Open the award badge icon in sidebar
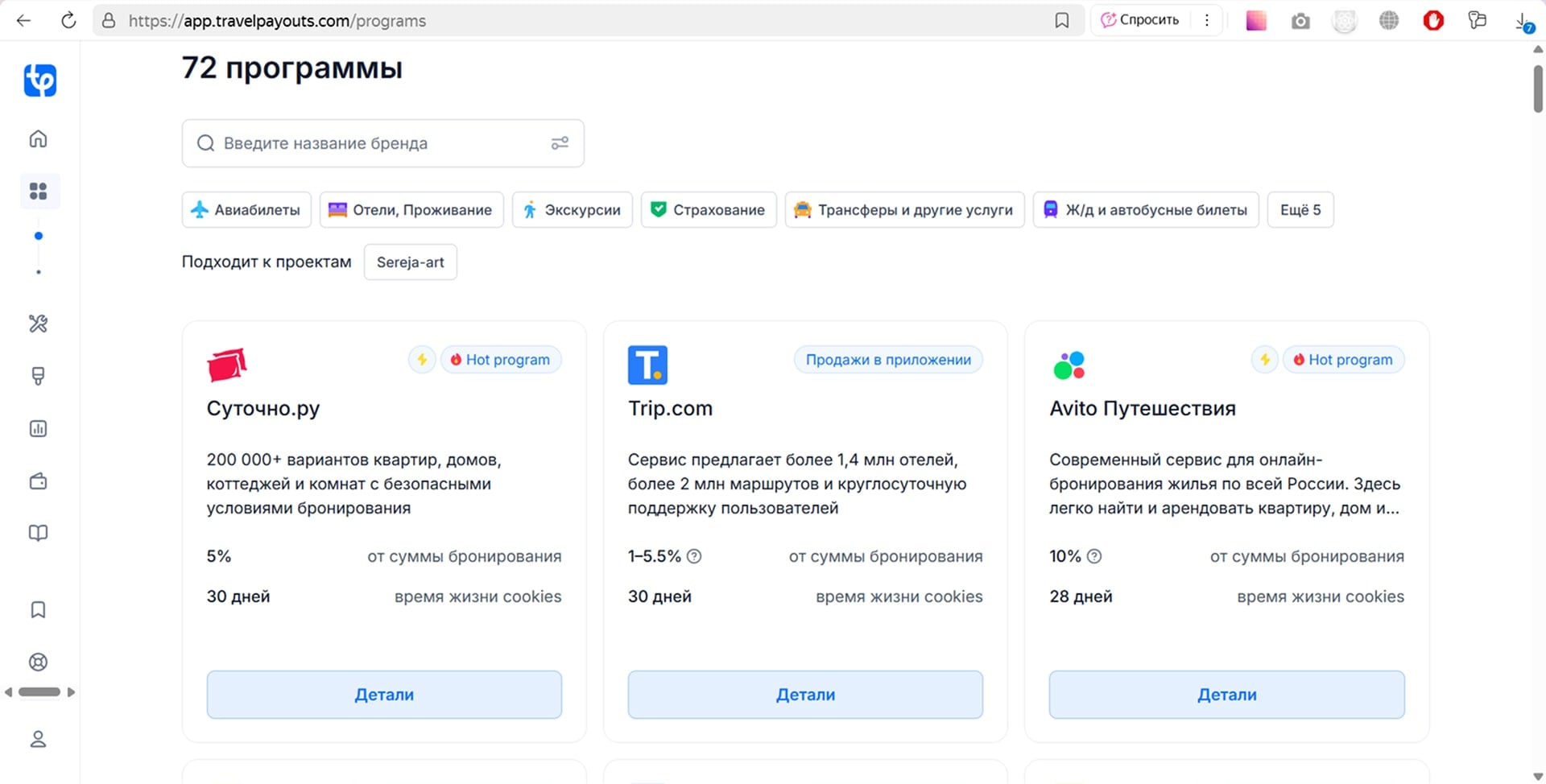 pos(38,376)
